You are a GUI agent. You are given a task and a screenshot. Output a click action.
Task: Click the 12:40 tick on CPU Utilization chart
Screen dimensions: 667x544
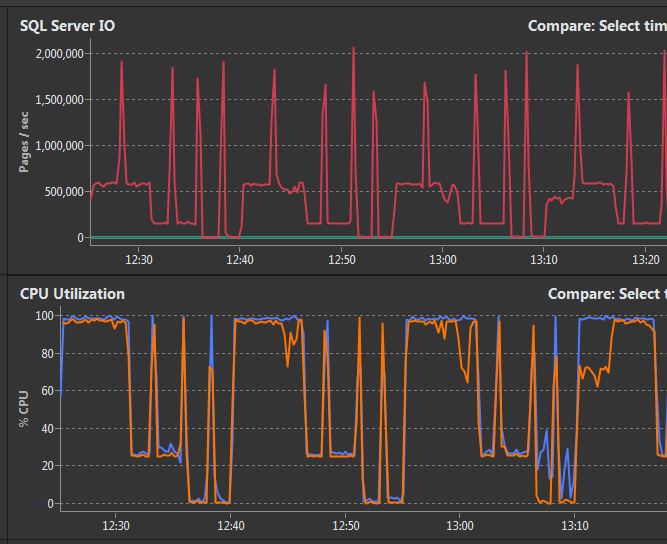231,526
